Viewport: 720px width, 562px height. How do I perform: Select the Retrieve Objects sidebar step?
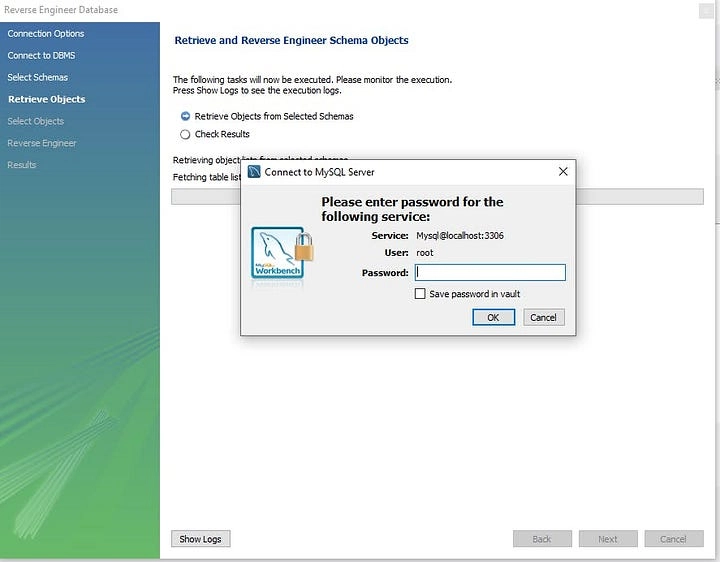point(46,99)
